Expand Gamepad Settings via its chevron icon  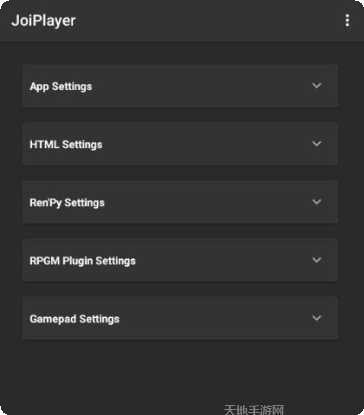point(317,317)
